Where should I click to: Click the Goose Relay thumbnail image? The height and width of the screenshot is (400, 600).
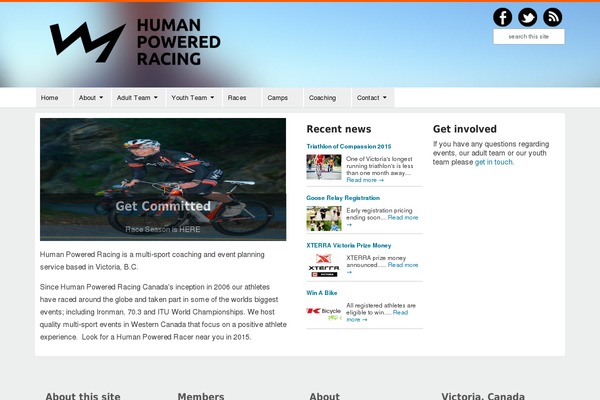tap(324, 219)
